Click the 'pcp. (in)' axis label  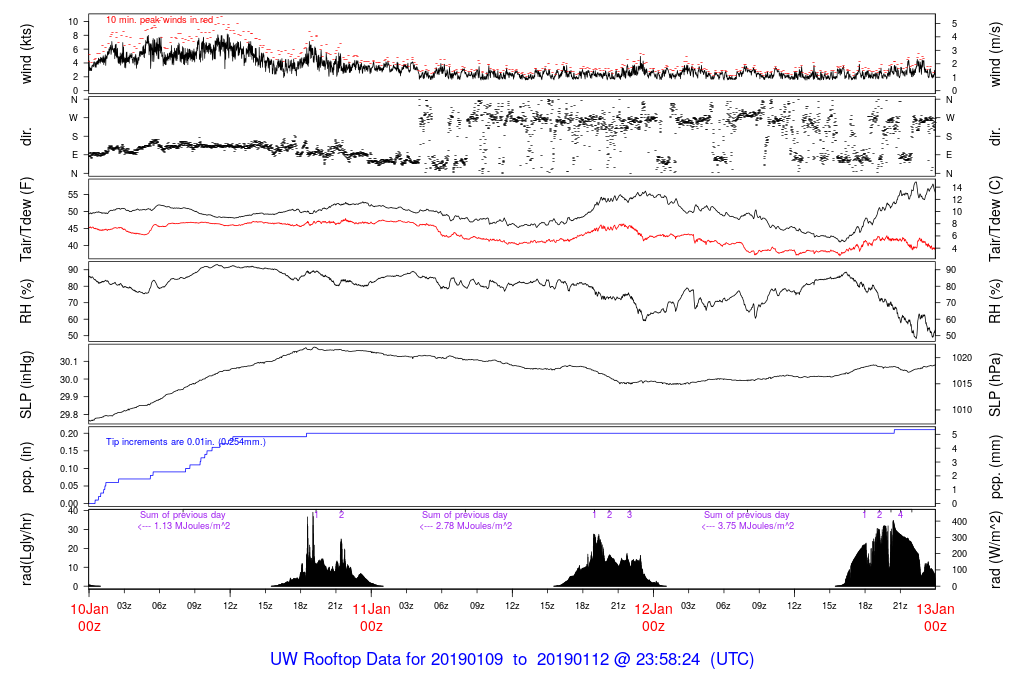pos(26,467)
